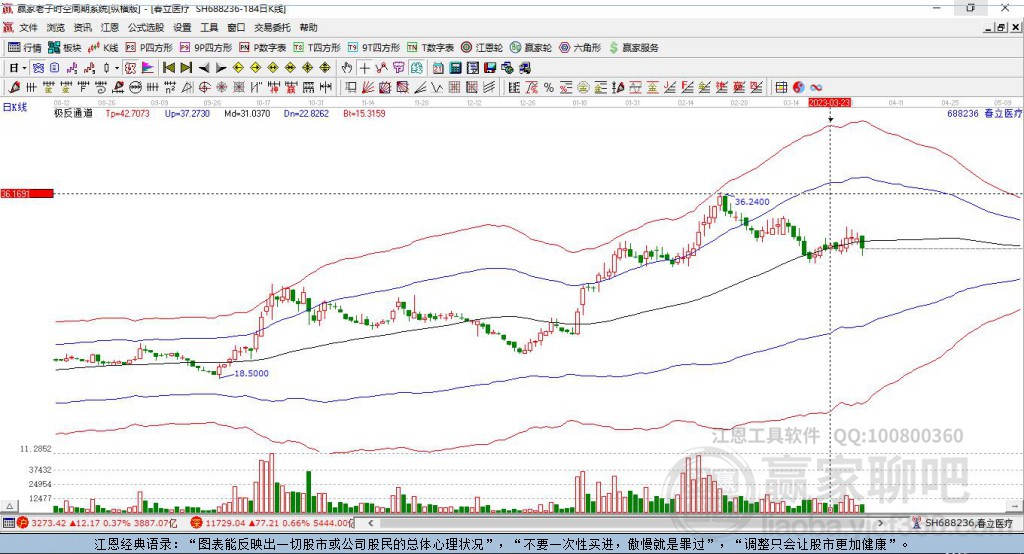Toggle the crosshair cursor tool
The height and width of the screenshot is (554, 1024).
point(364,68)
